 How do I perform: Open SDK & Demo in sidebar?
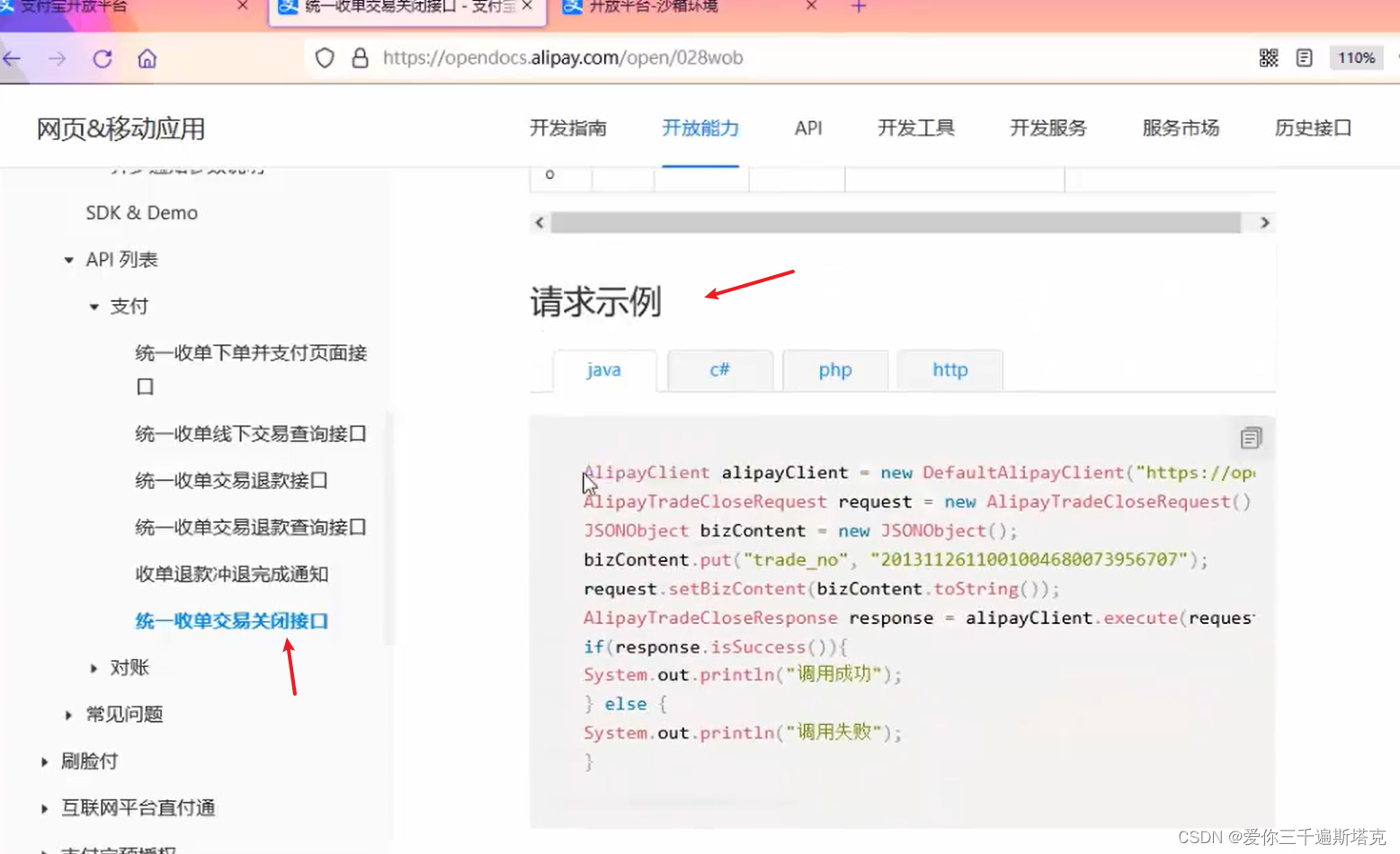click(142, 213)
